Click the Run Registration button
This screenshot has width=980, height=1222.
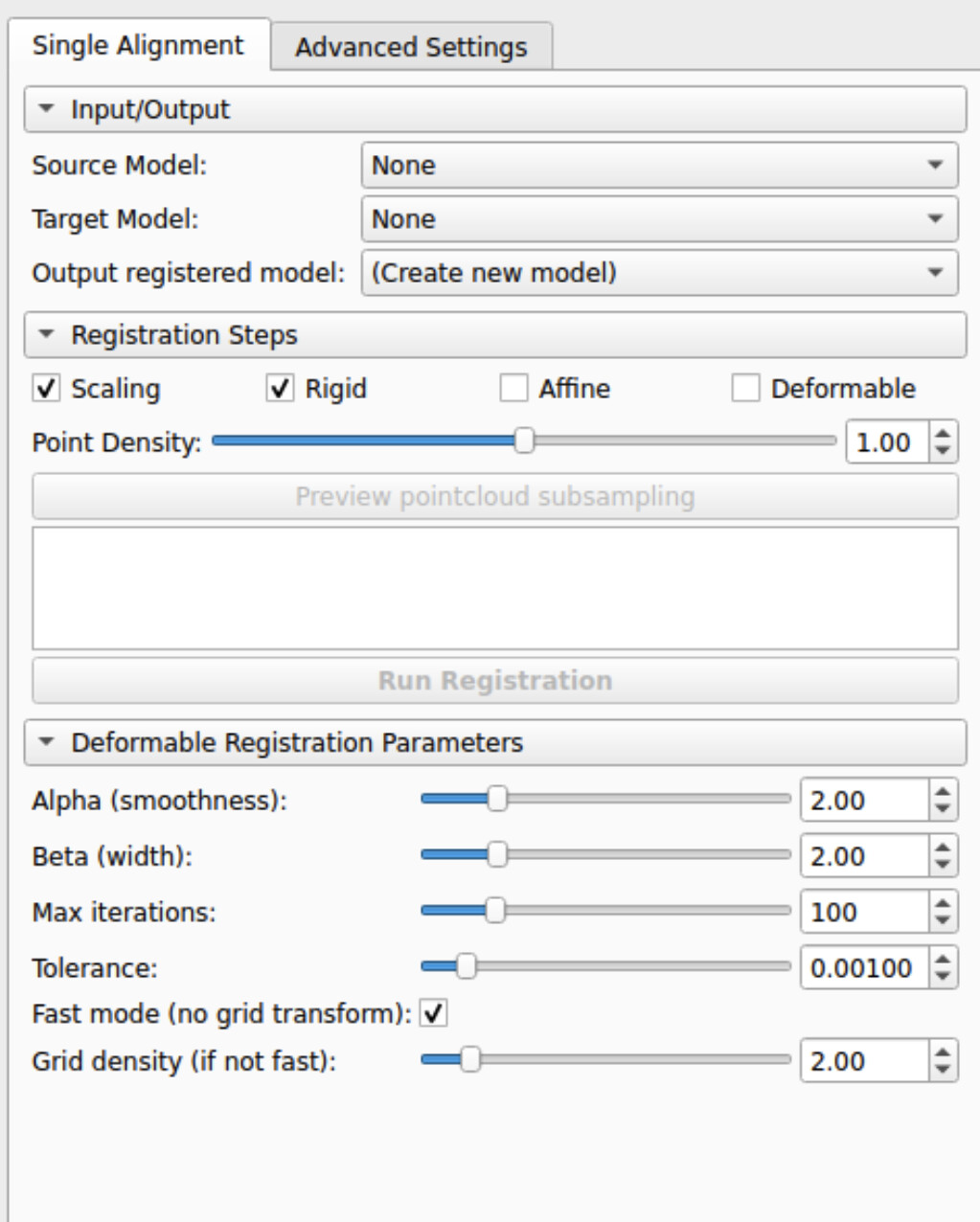click(494, 681)
